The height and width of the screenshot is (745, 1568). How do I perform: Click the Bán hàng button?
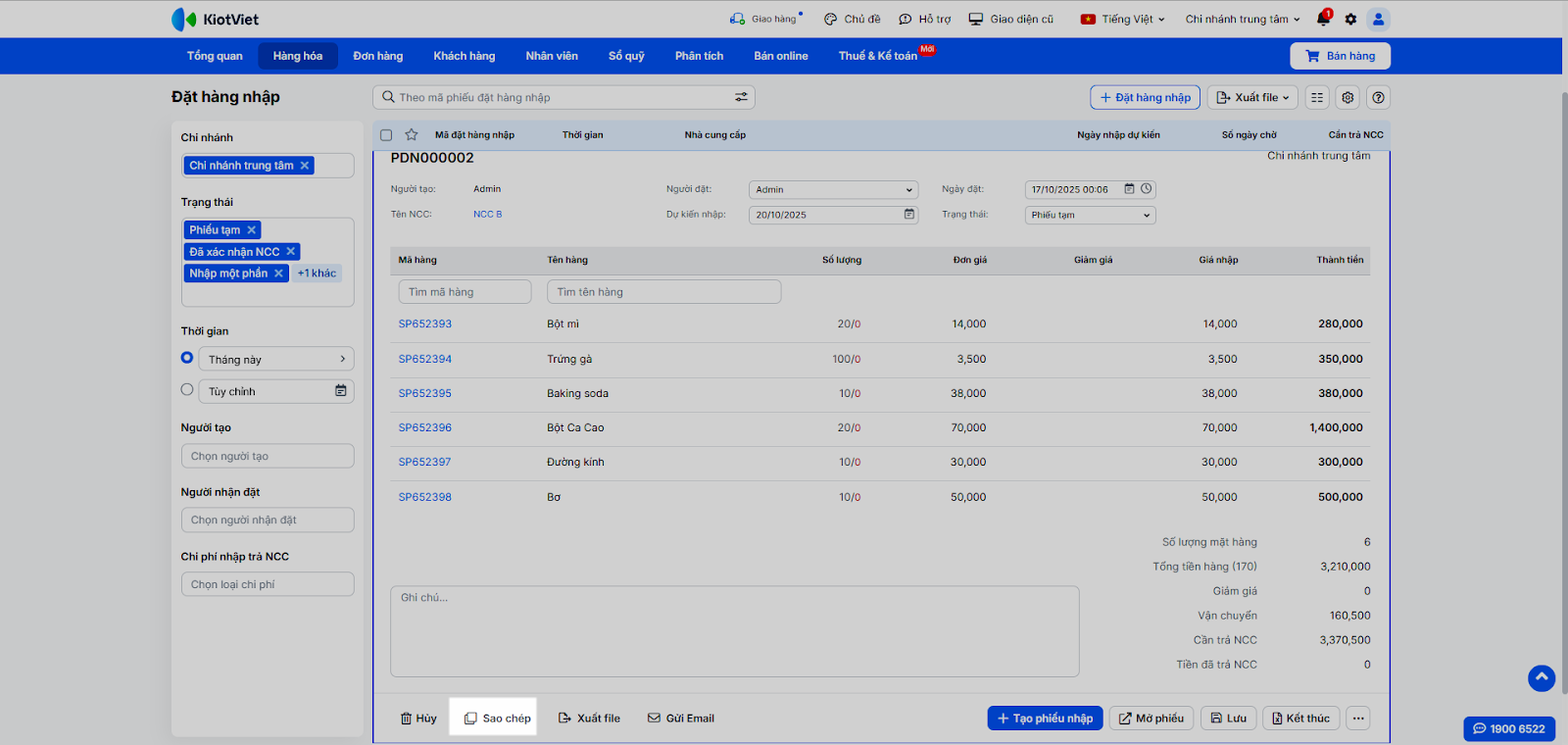[1340, 56]
